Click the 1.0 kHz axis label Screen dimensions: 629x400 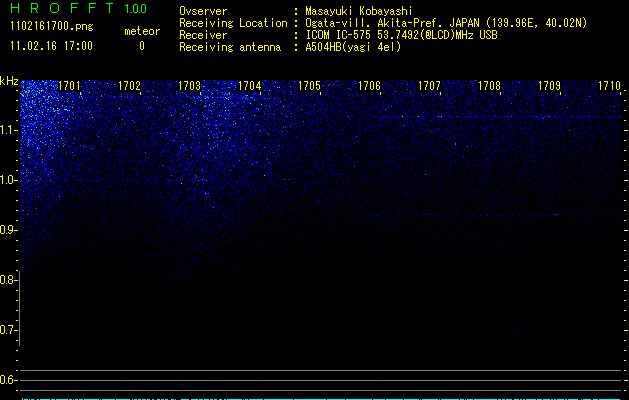click(8, 180)
